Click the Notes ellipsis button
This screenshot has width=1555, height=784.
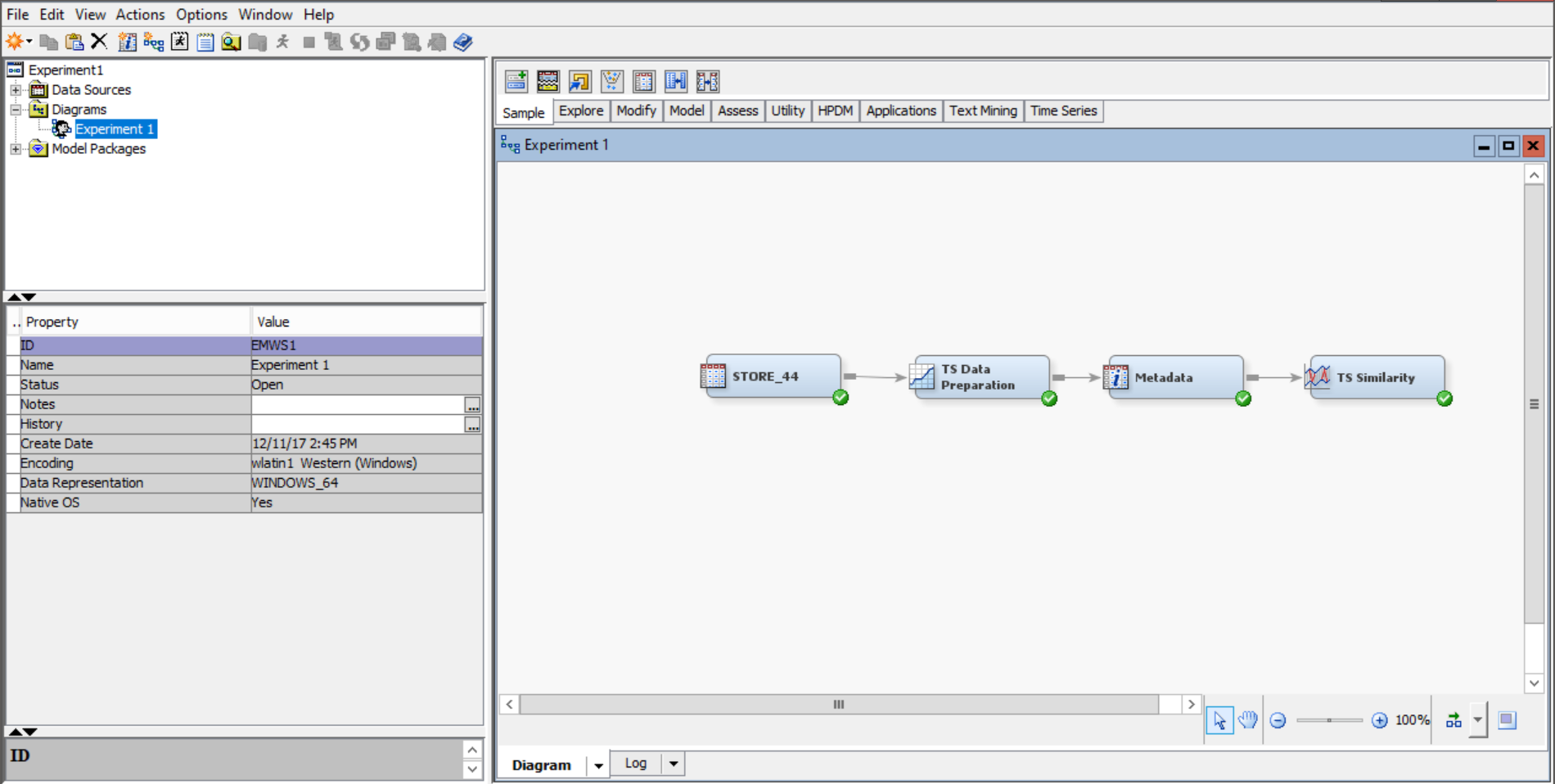(472, 405)
